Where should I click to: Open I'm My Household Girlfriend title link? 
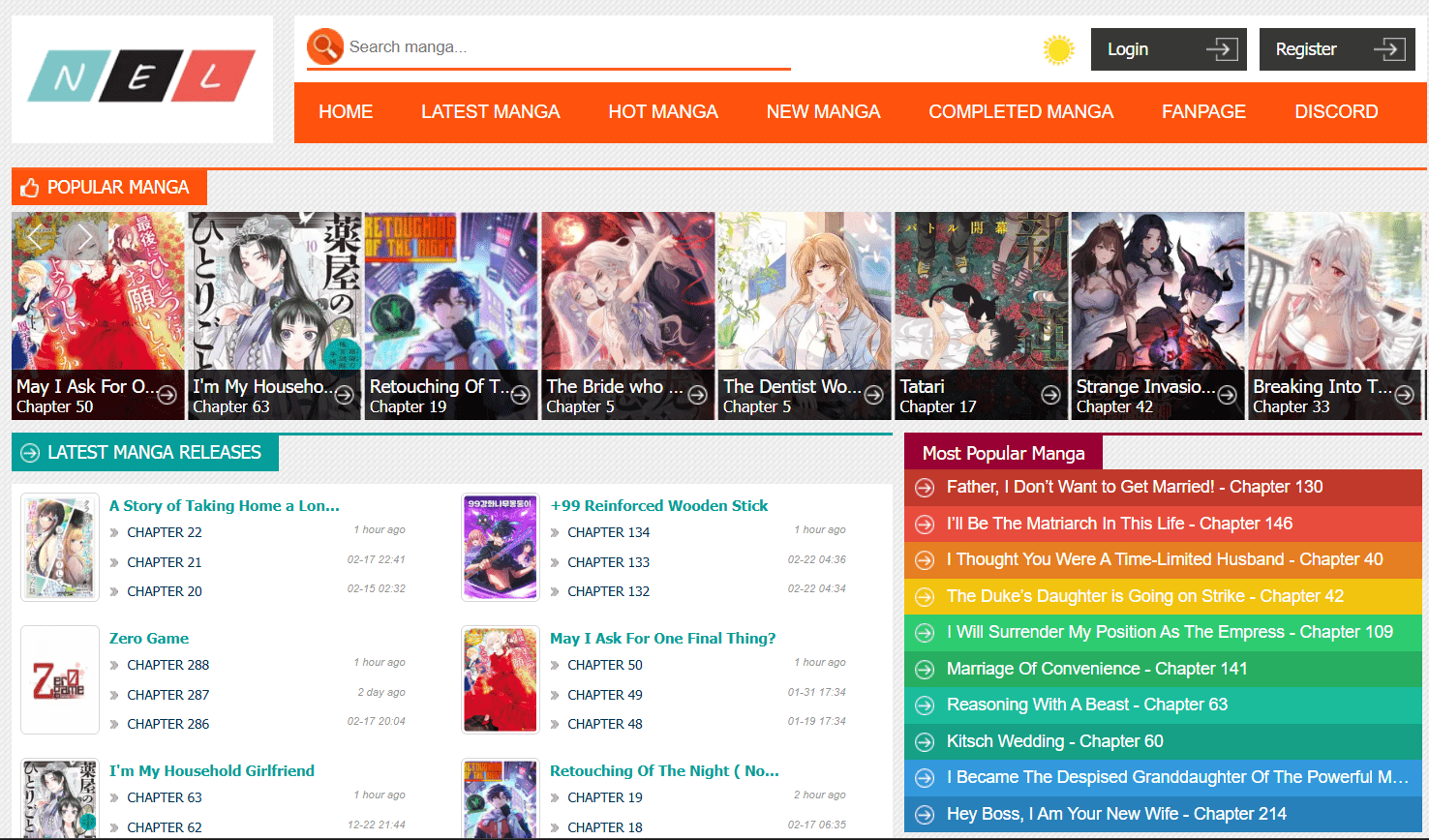coord(212,771)
